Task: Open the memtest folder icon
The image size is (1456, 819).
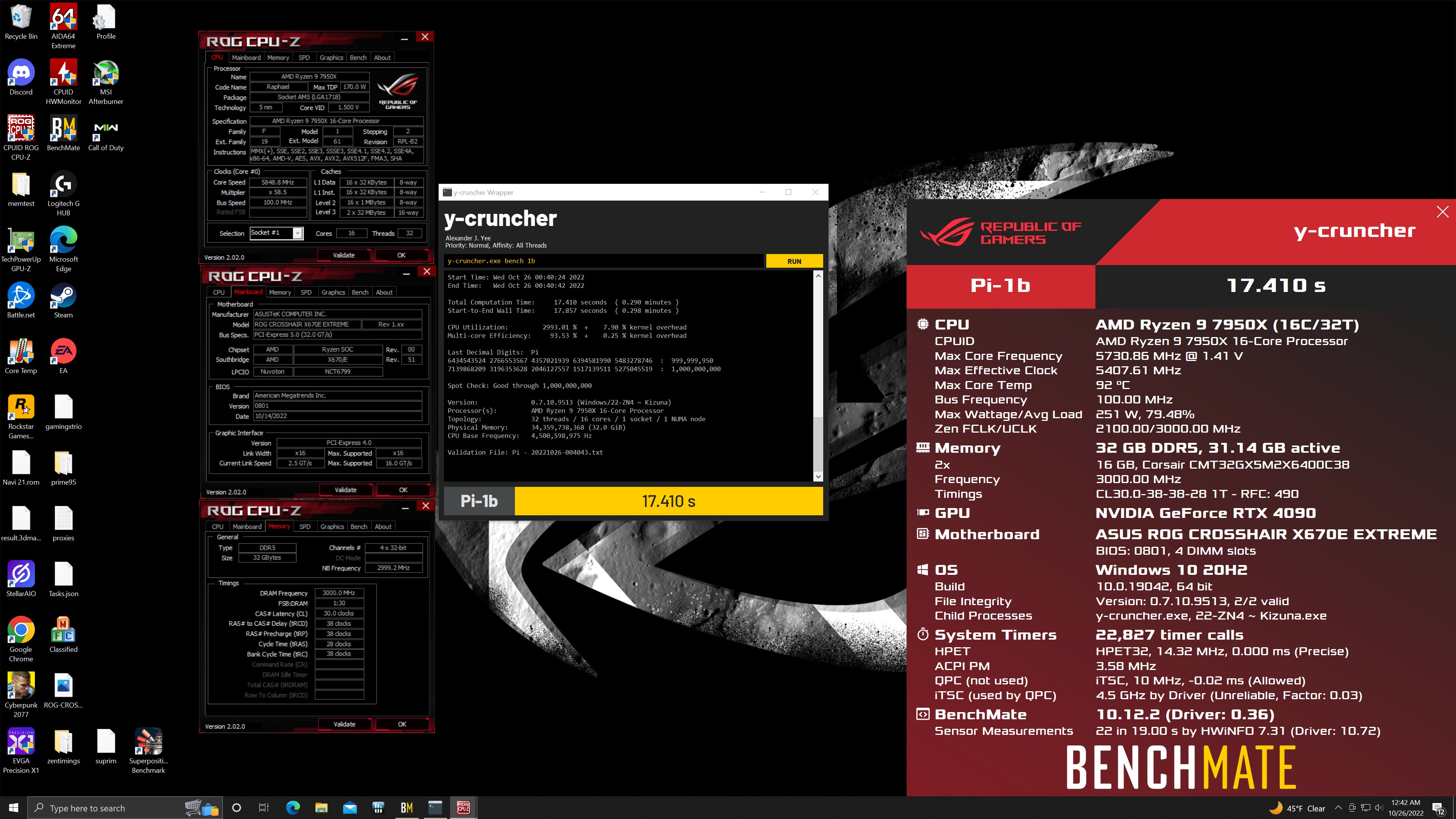Action: point(21,189)
